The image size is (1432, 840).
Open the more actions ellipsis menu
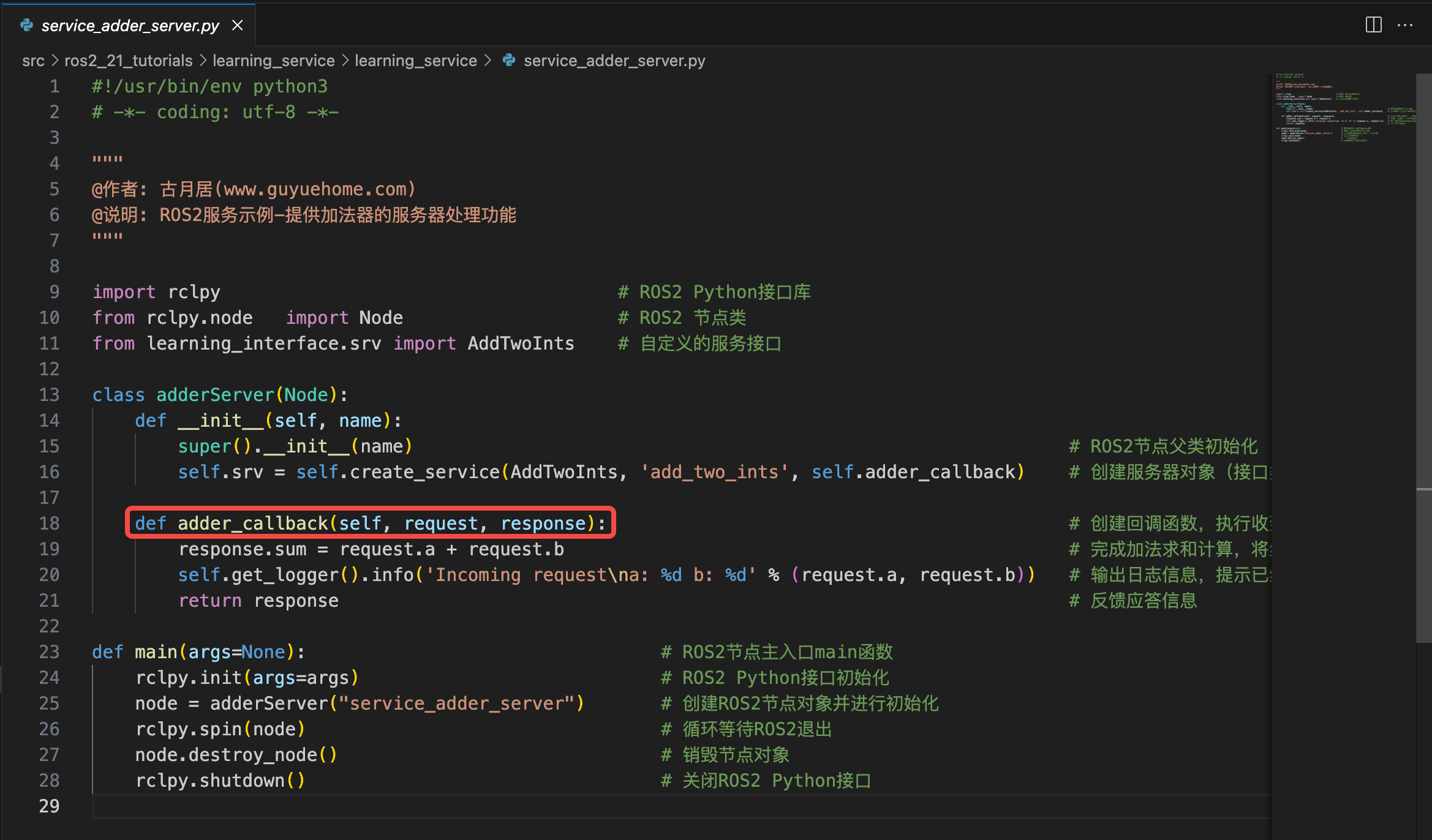1405,24
